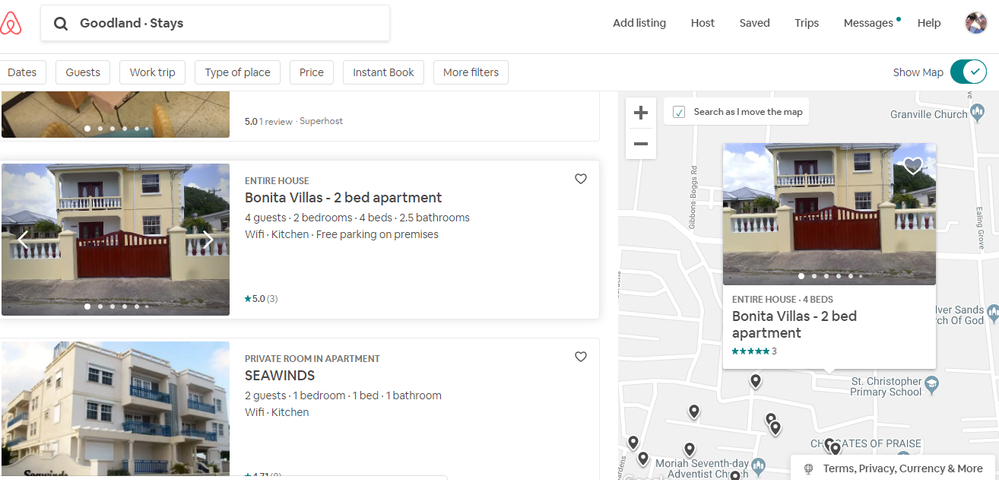Expand the Price filter

[x=311, y=72]
